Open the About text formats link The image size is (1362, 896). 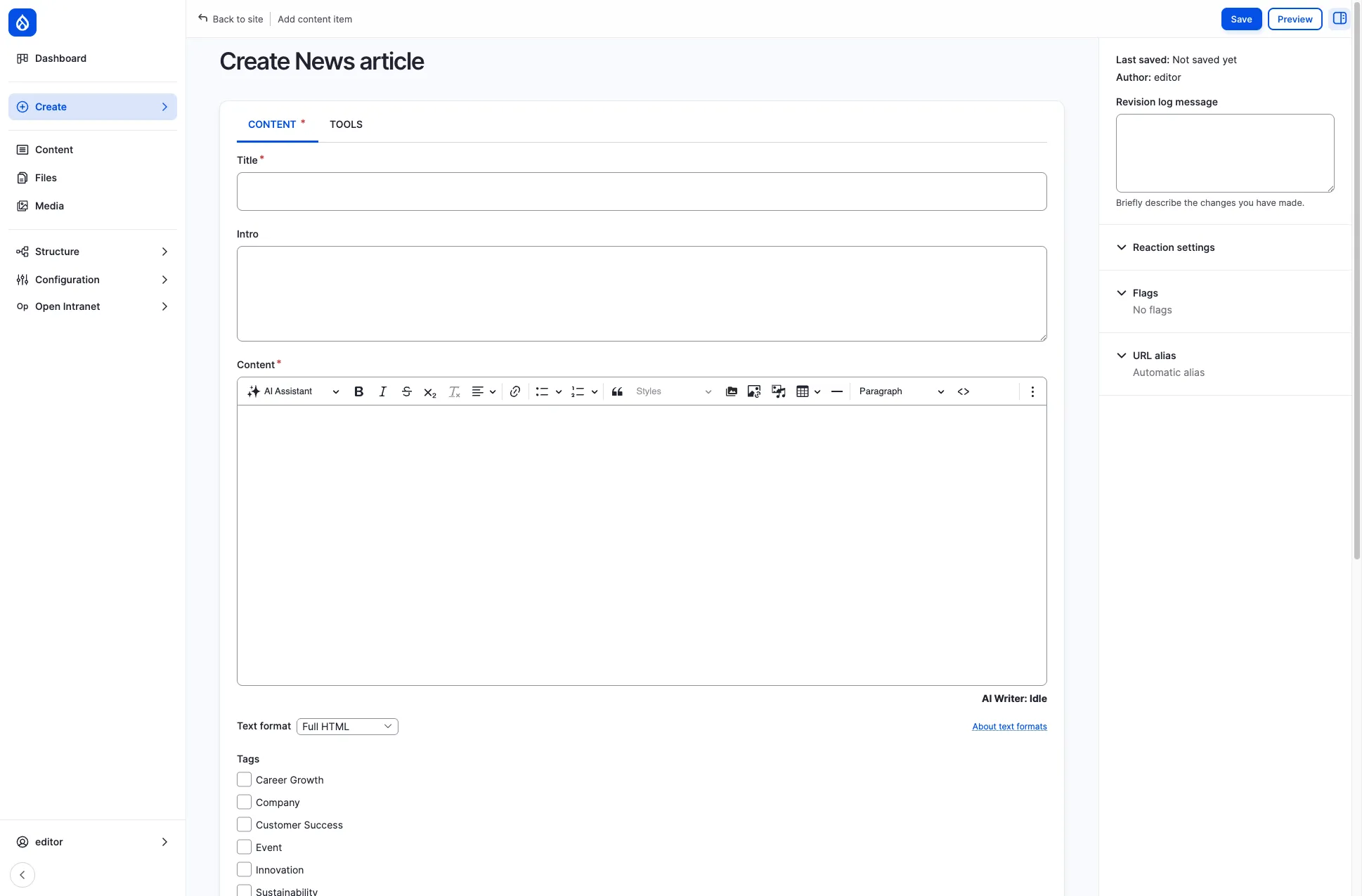point(1009,727)
